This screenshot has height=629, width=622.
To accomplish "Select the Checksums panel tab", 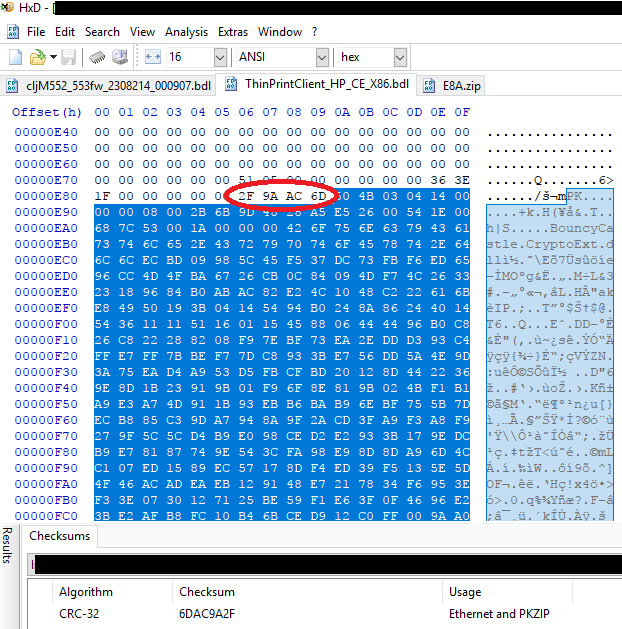I will coord(60,537).
